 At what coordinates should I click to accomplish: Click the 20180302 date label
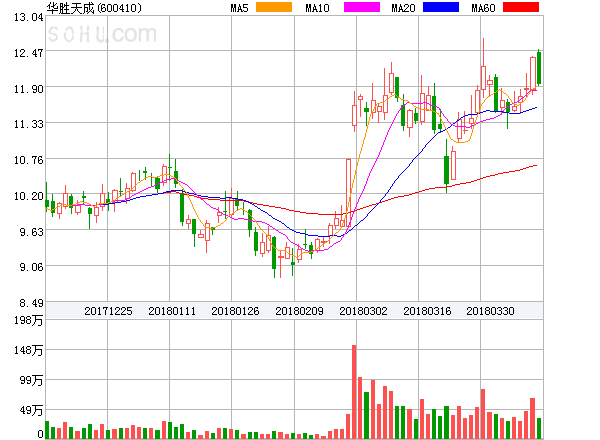click(x=363, y=311)
